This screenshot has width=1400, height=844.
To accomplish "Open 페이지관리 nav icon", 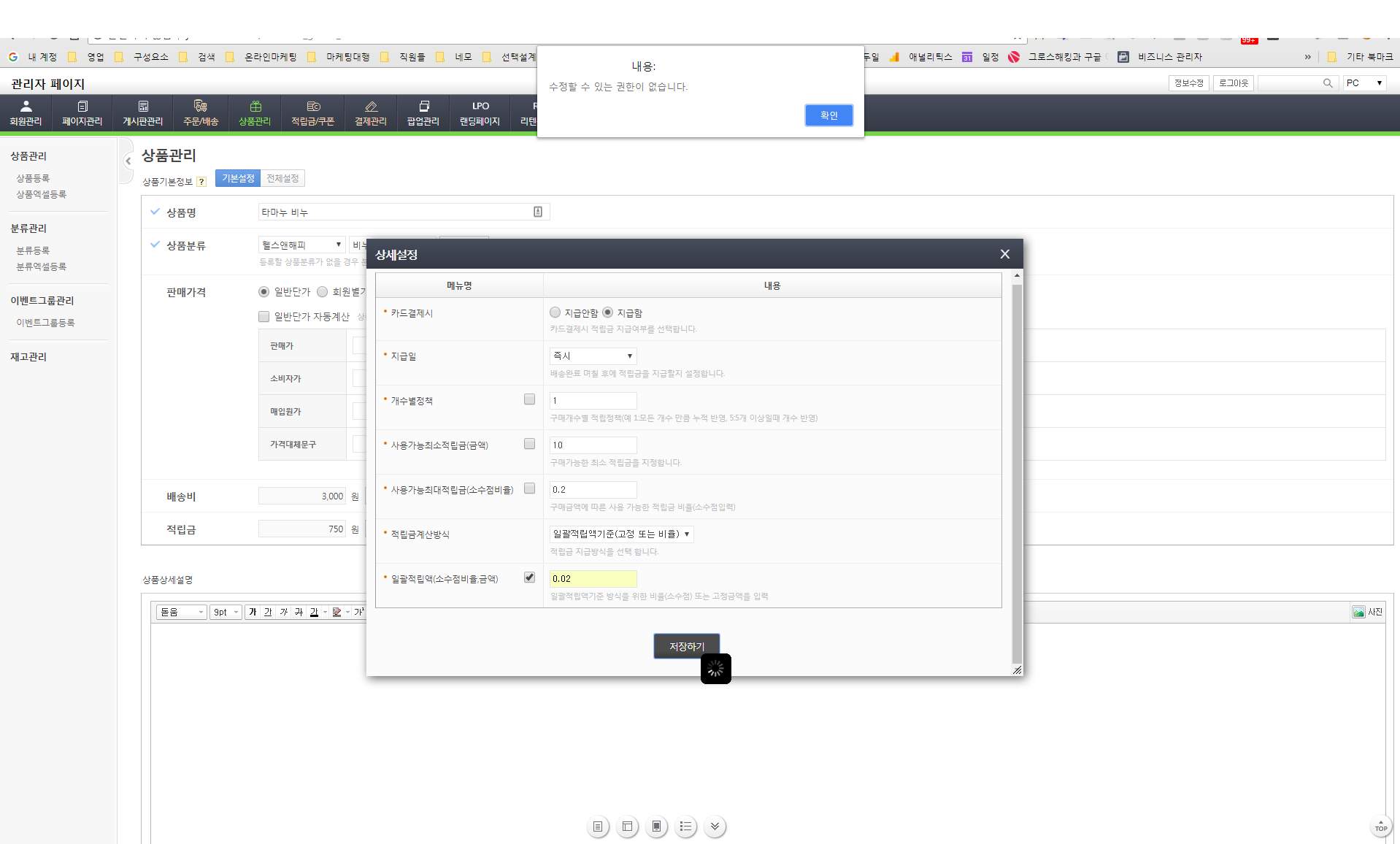I will click(82, 107).
